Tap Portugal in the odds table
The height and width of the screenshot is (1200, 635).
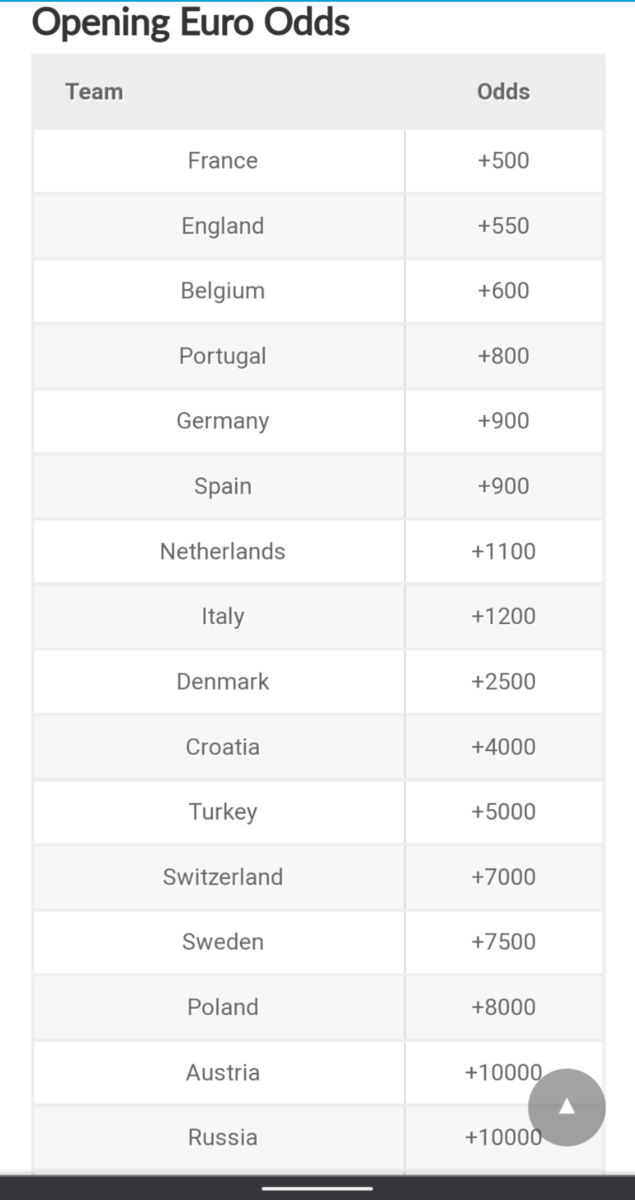click(x=222, y=356)
